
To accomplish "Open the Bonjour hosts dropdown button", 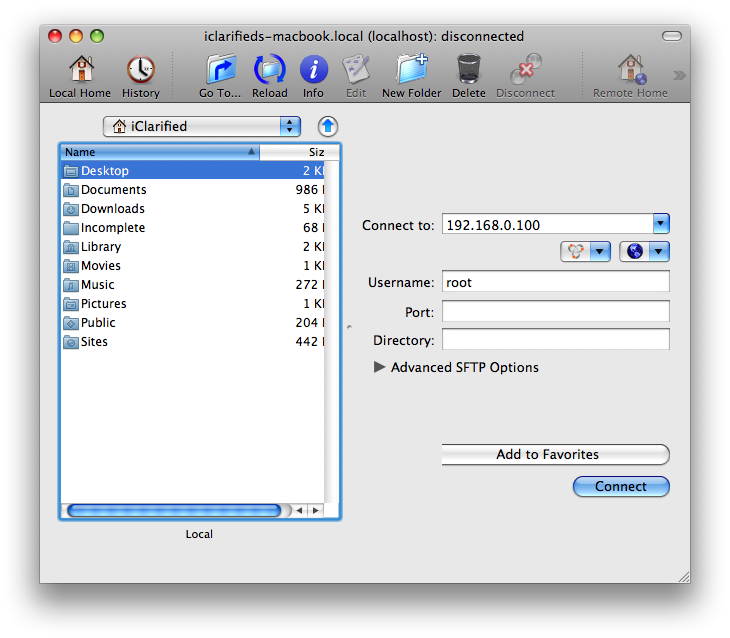I will coord(586,252).
